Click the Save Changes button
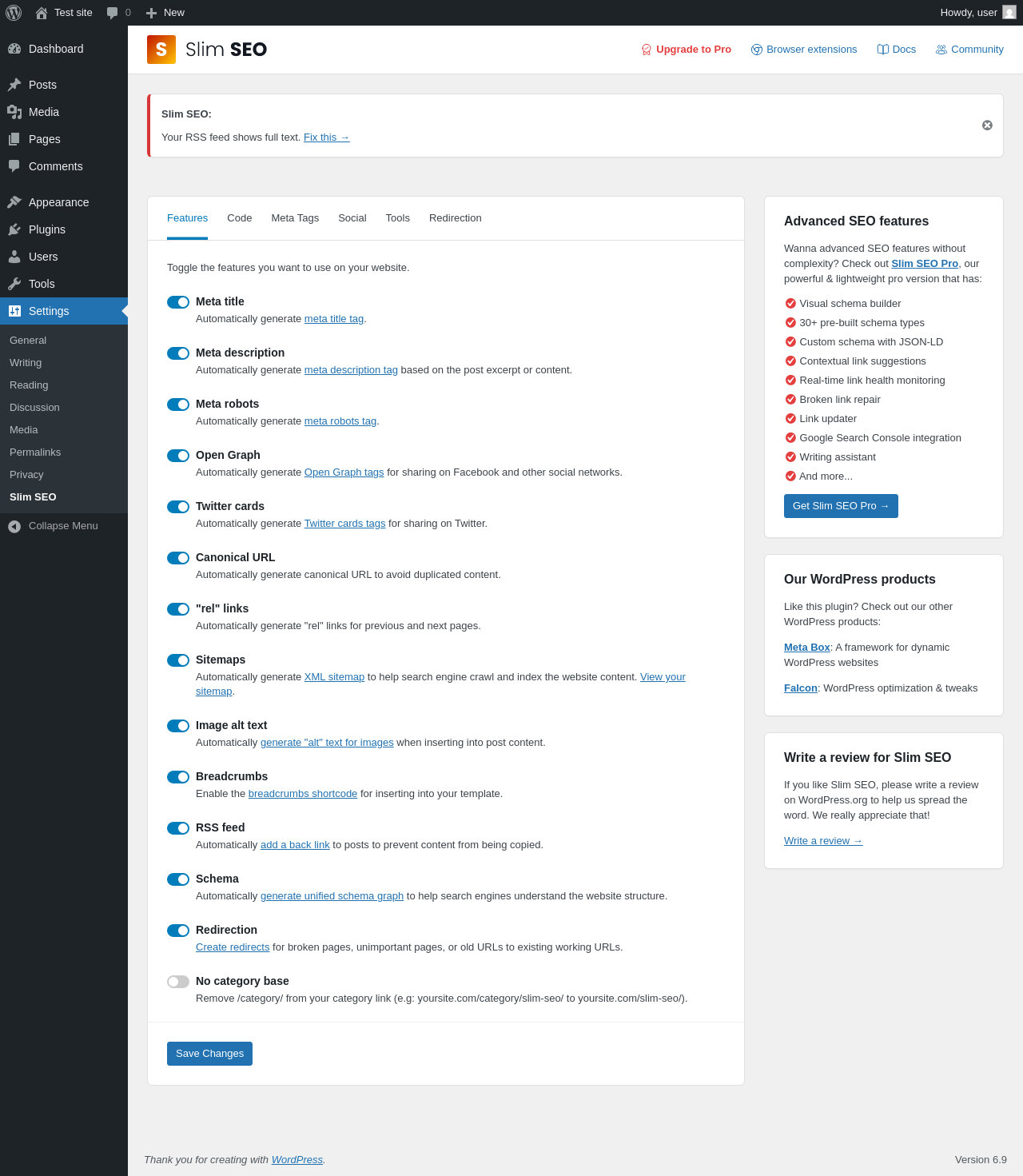This screenshot has width=1023, height=1176. pyautogui.click(x=209, y=1054)
